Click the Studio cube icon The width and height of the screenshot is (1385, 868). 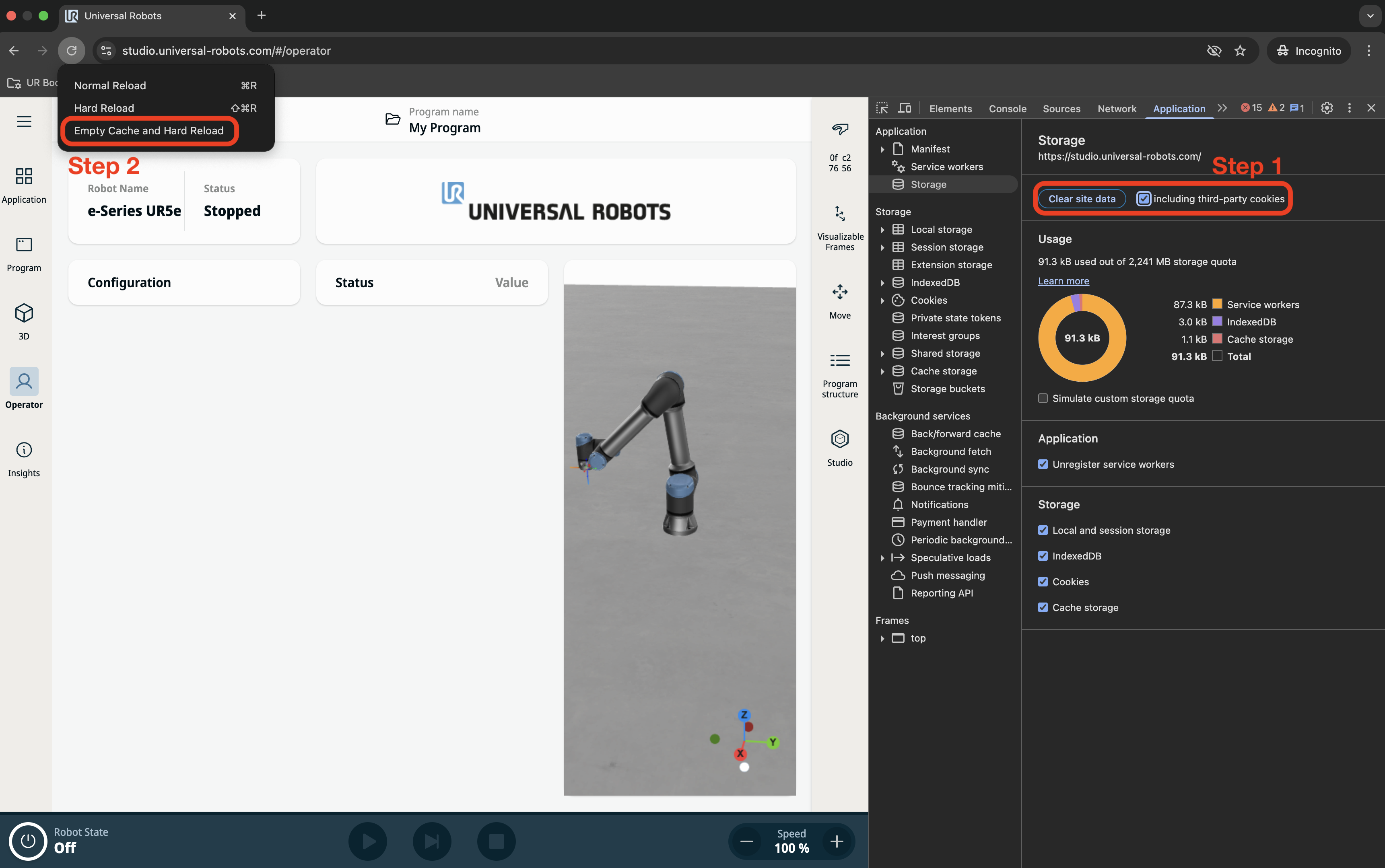pos(839,440)
